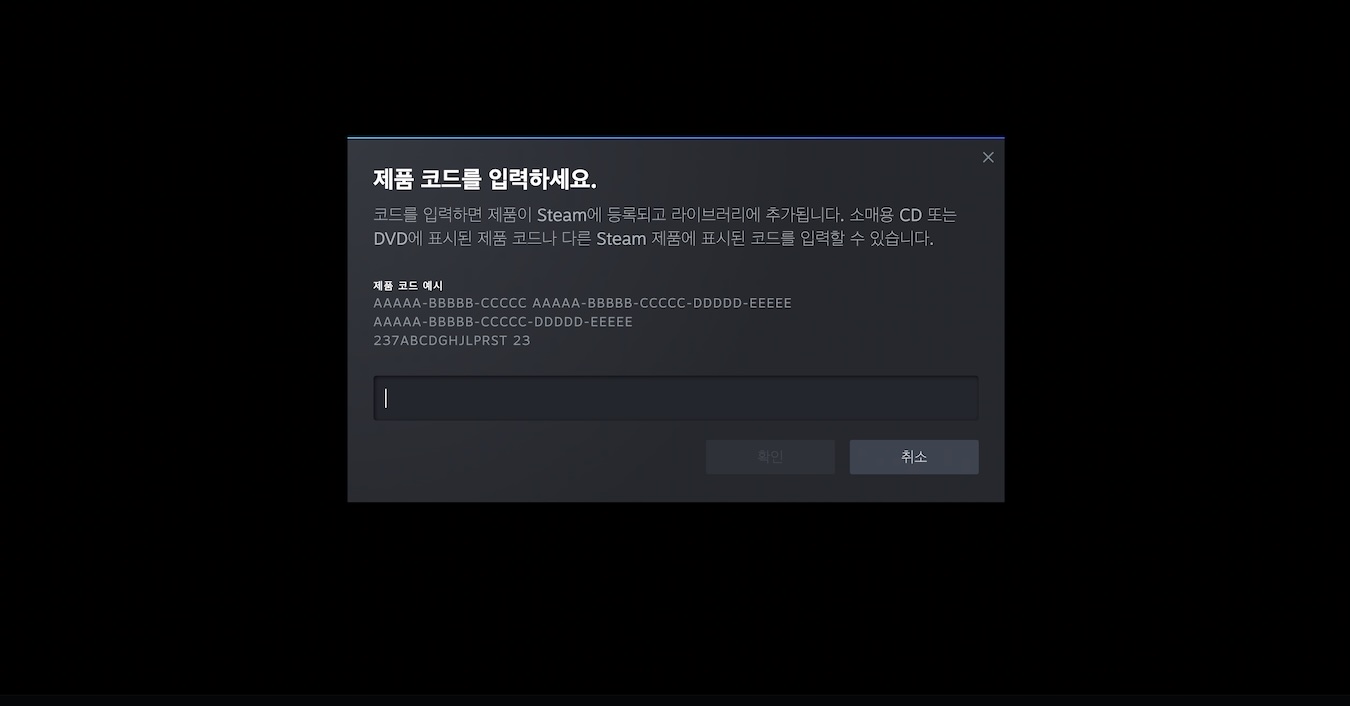Click the example code 237ABCDGHJLPRST 23
Screen dimensions: 1350x706
[452, 341]
